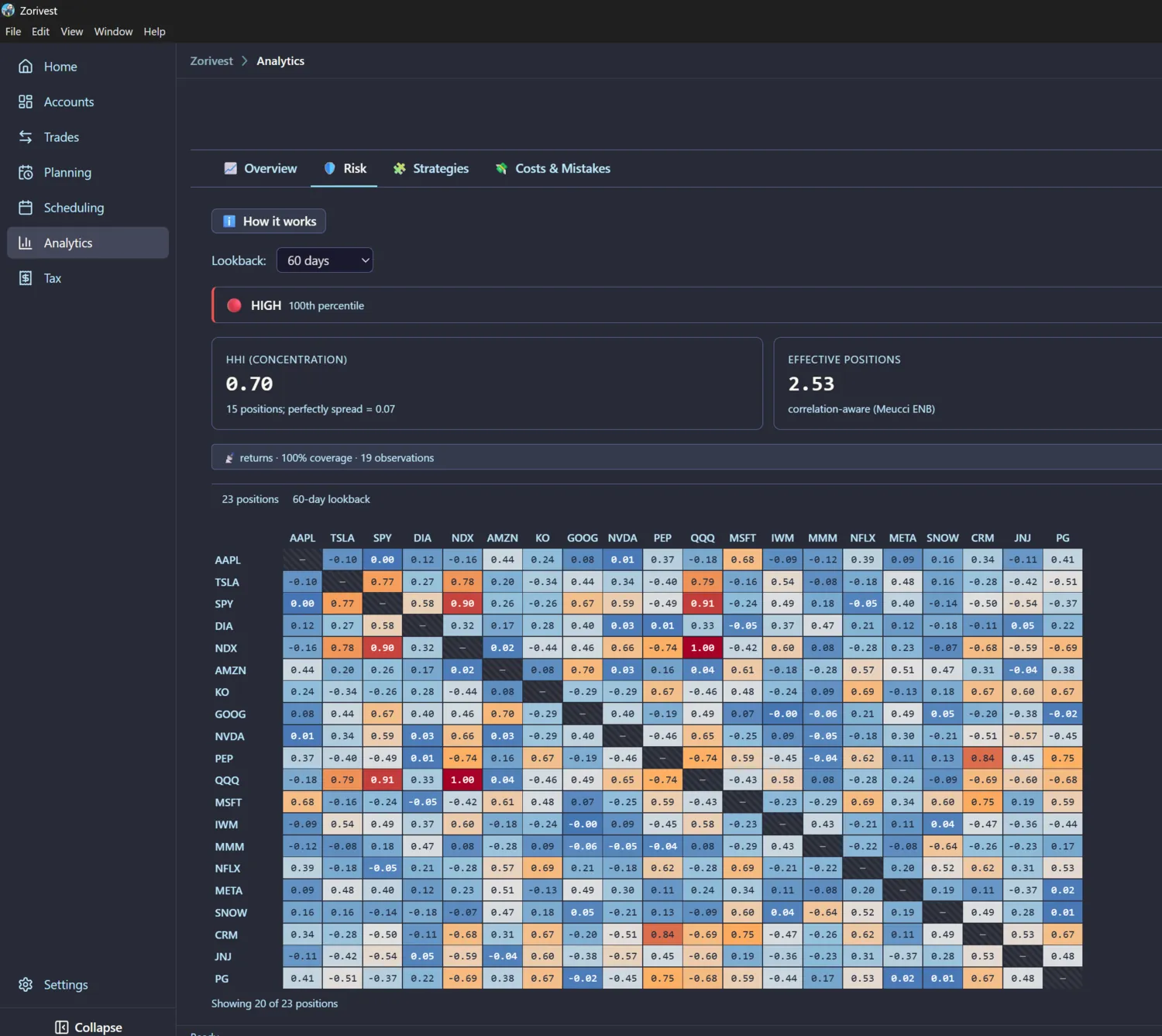The height and width of the screenshot is (1036, 1162).
Task: Open the File menu
Action: click(x=13, y=32)
